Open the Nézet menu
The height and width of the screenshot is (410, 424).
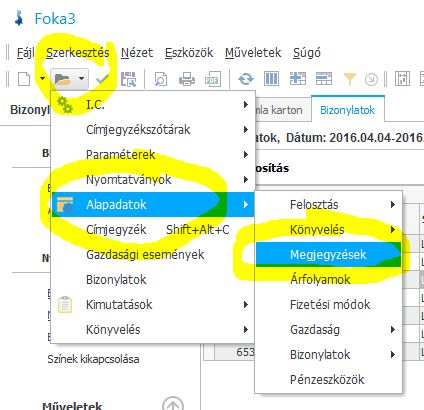click(x=137, y=53)
